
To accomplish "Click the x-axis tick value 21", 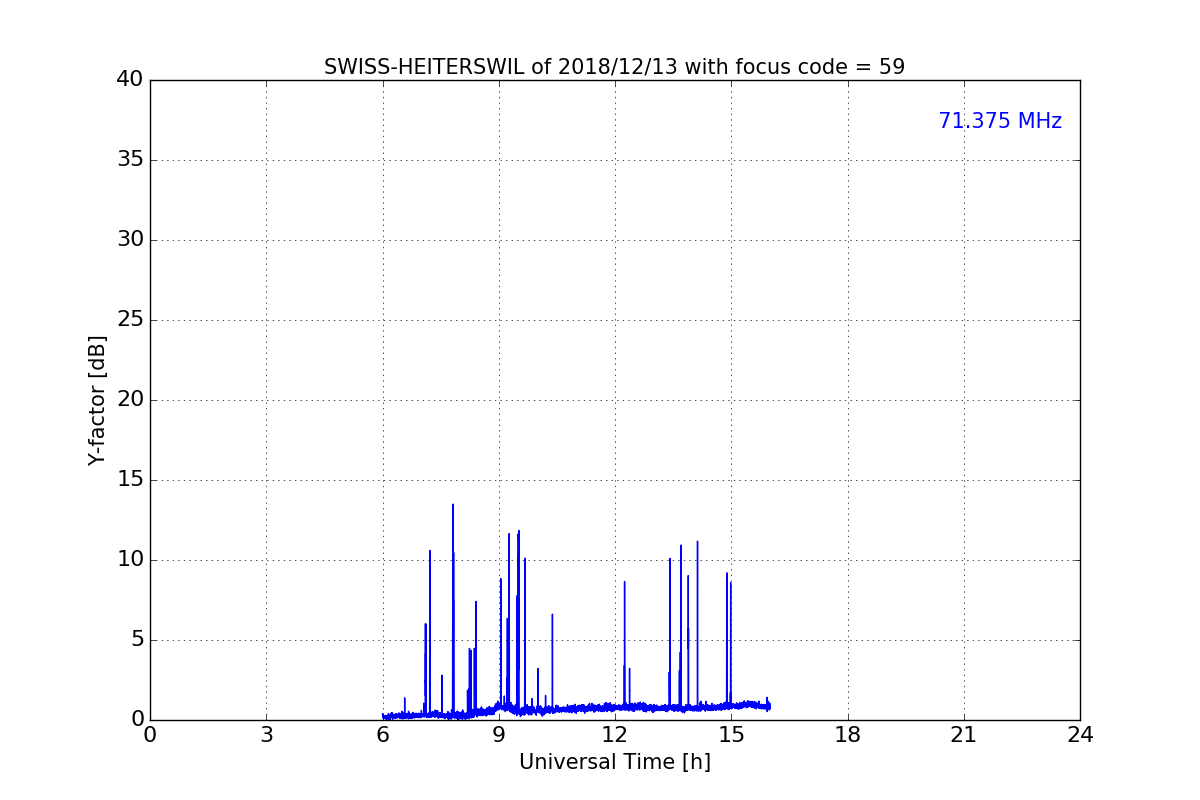I will 964,734.
